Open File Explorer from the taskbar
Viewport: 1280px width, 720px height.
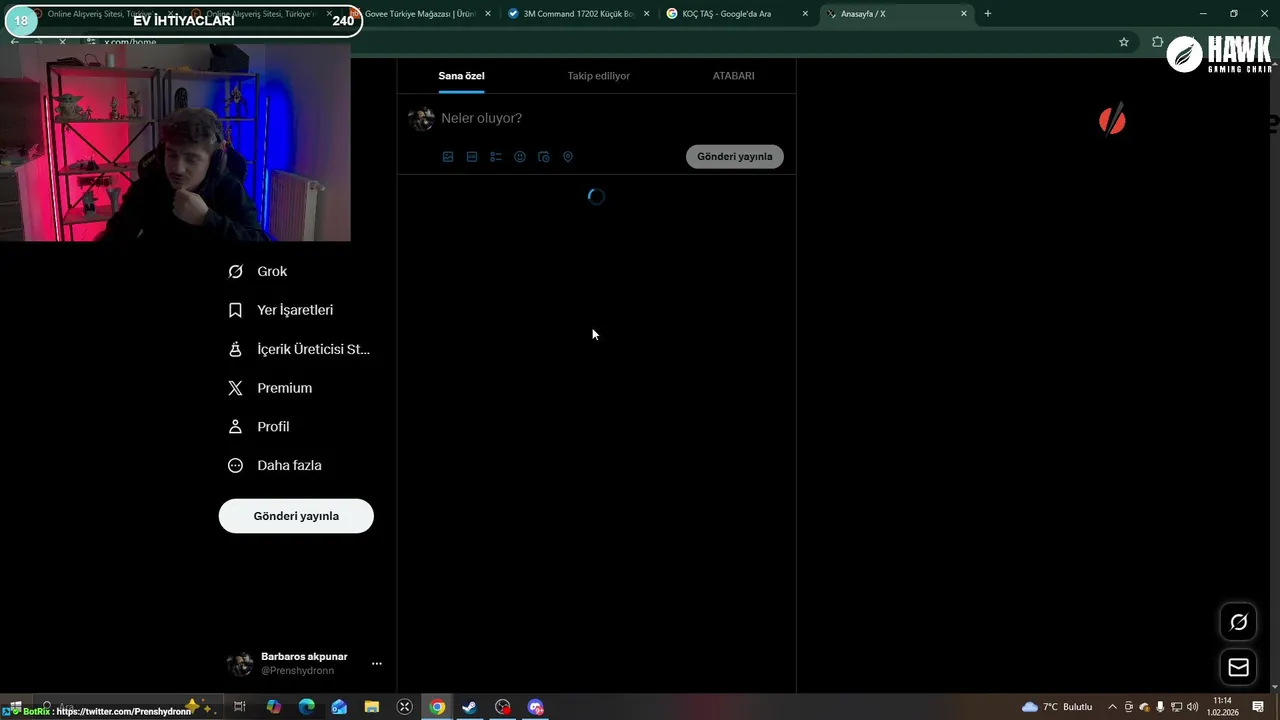(371, 707)
